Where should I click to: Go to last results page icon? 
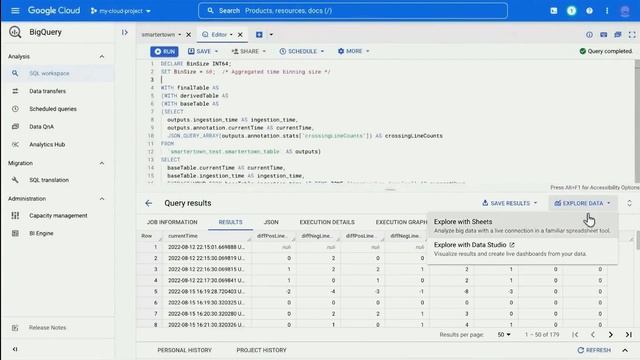629,335
